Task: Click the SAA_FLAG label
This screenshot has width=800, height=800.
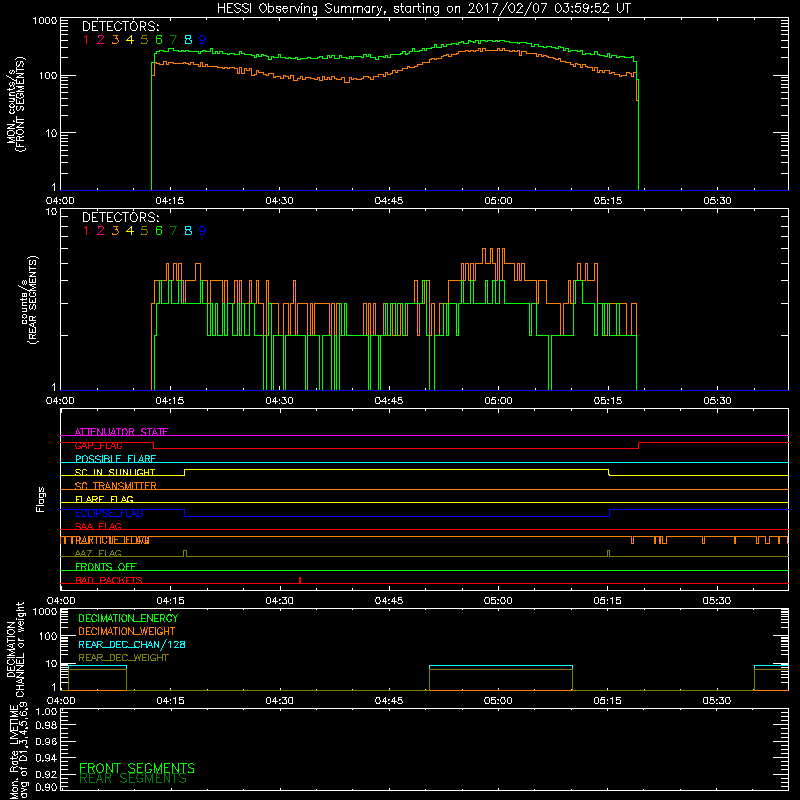Action: point(98,526)
